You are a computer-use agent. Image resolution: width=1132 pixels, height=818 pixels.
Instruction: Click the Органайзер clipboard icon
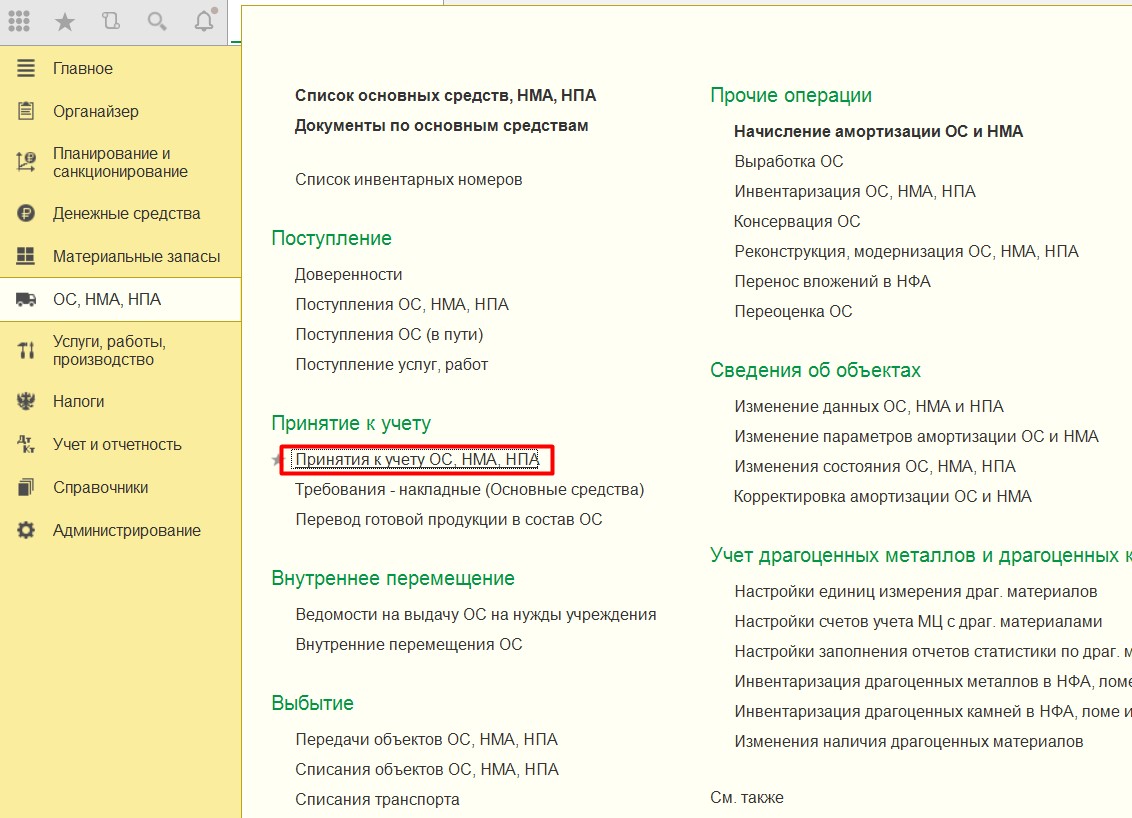(x=26, y=111)
